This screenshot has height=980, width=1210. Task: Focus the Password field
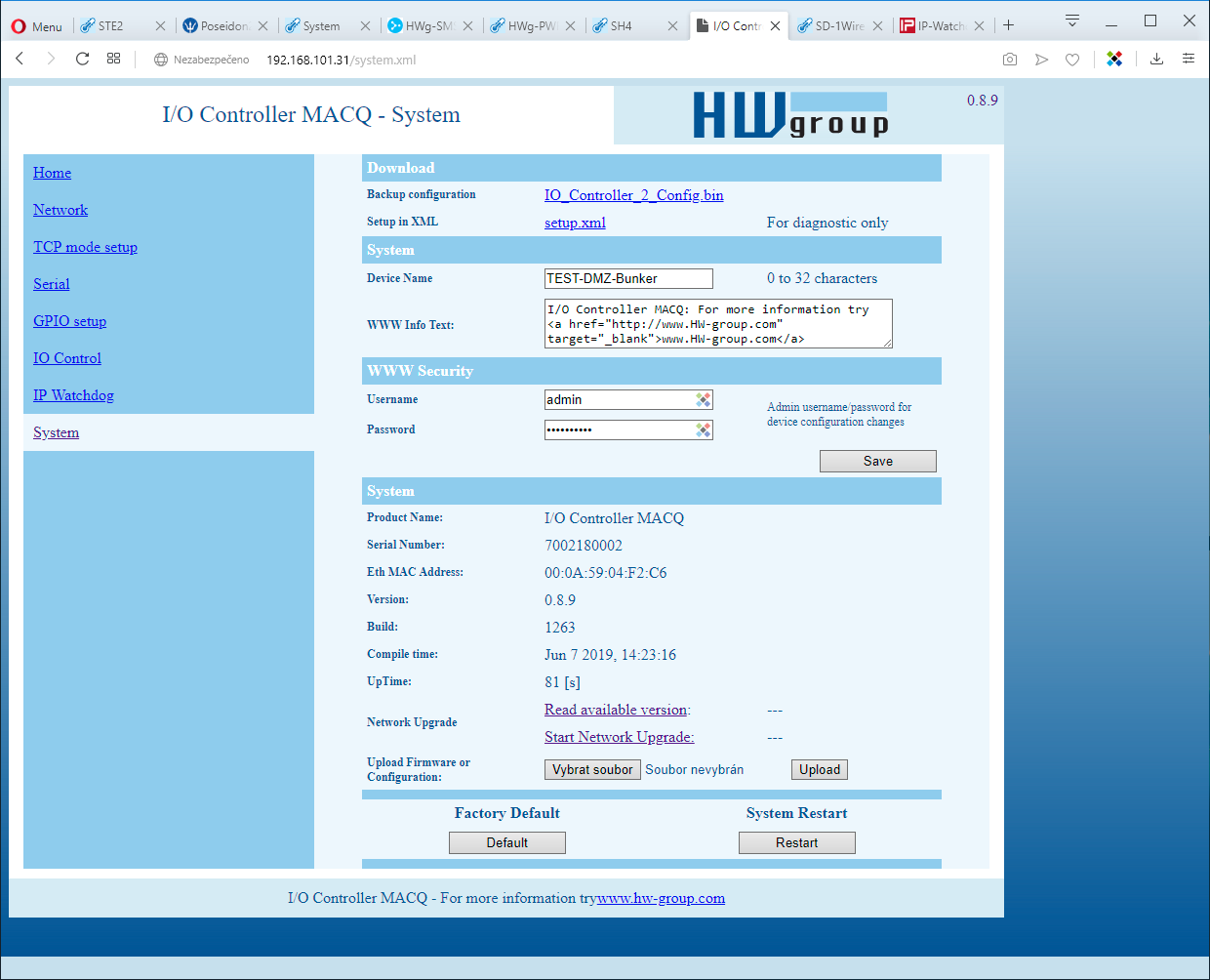(x=628, y=429)
